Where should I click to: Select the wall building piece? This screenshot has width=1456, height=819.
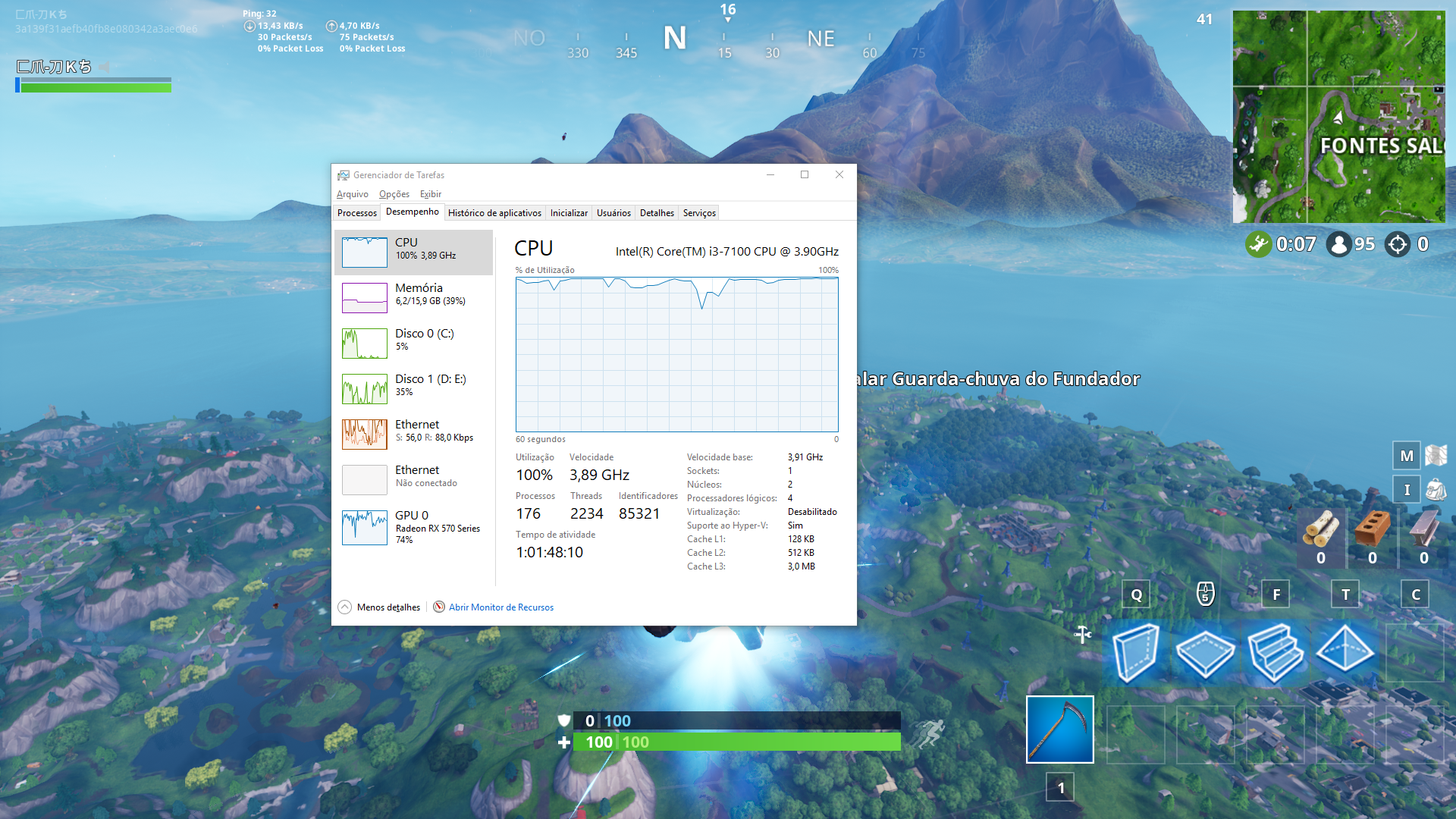tap(1135, 651)
